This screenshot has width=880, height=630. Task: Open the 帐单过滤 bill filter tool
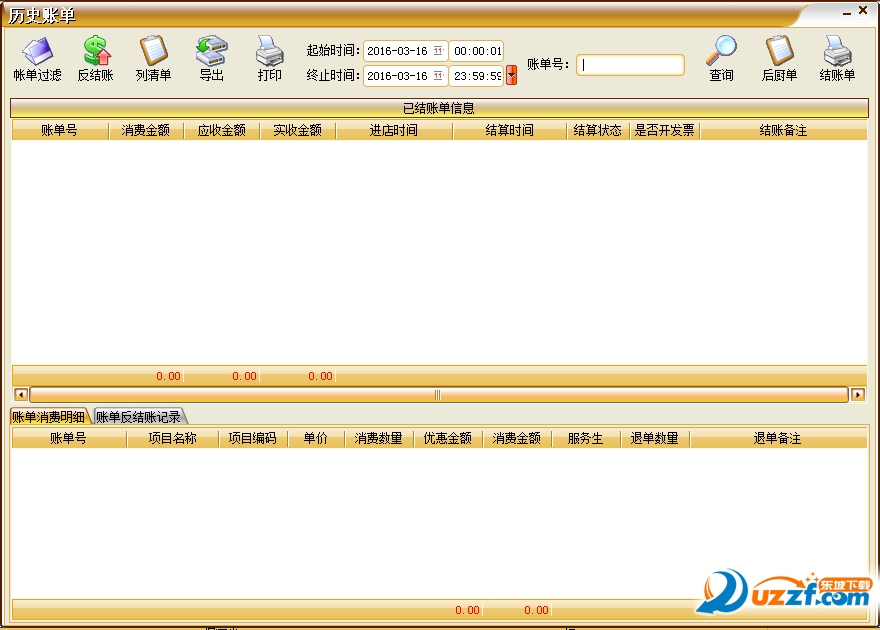click(37, 58)
